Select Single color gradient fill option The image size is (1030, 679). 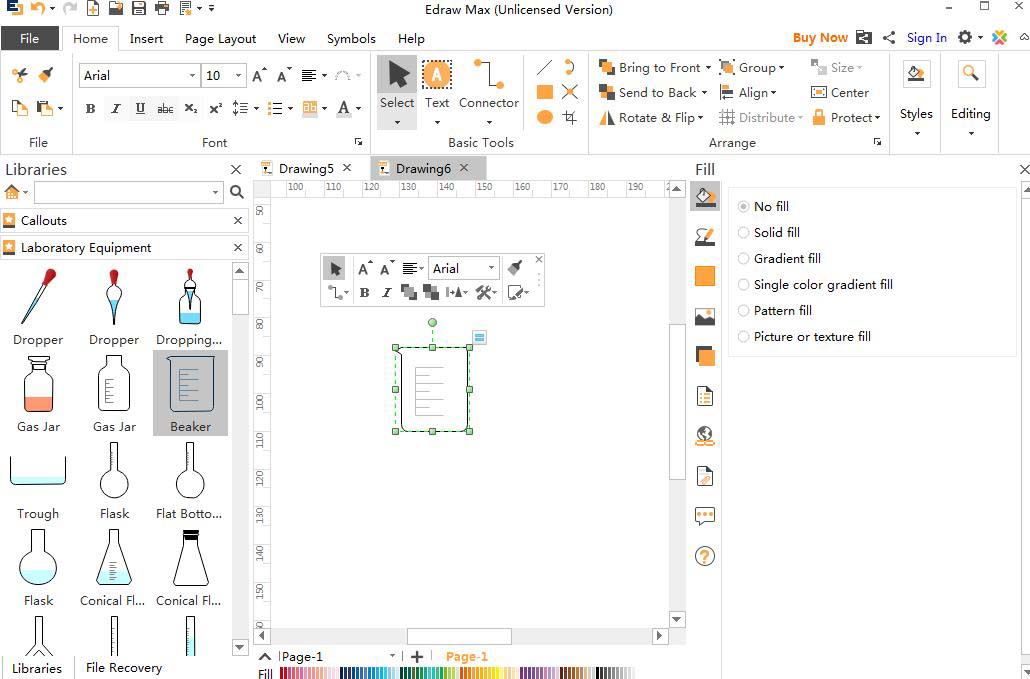[x=815, y=284]
